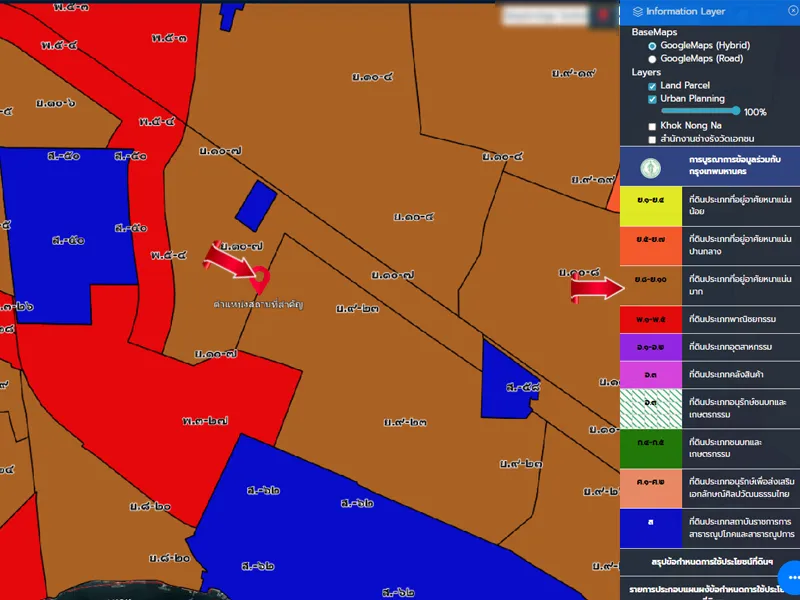Click the yellow ย.๑-ย.๔ legend swatch
Image resolution: width=800 pixels, height=600 pixels.
pos(651,206)
